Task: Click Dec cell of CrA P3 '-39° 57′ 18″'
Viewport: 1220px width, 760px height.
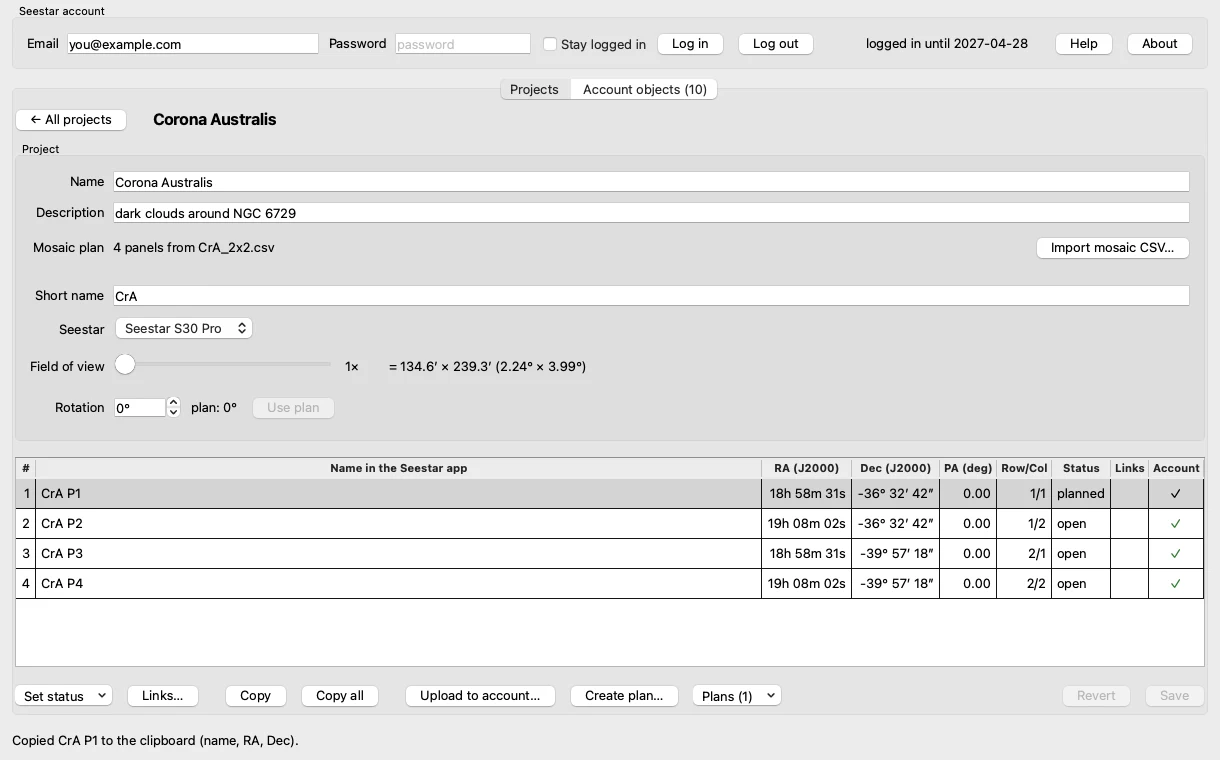Action: coord(896,554)
